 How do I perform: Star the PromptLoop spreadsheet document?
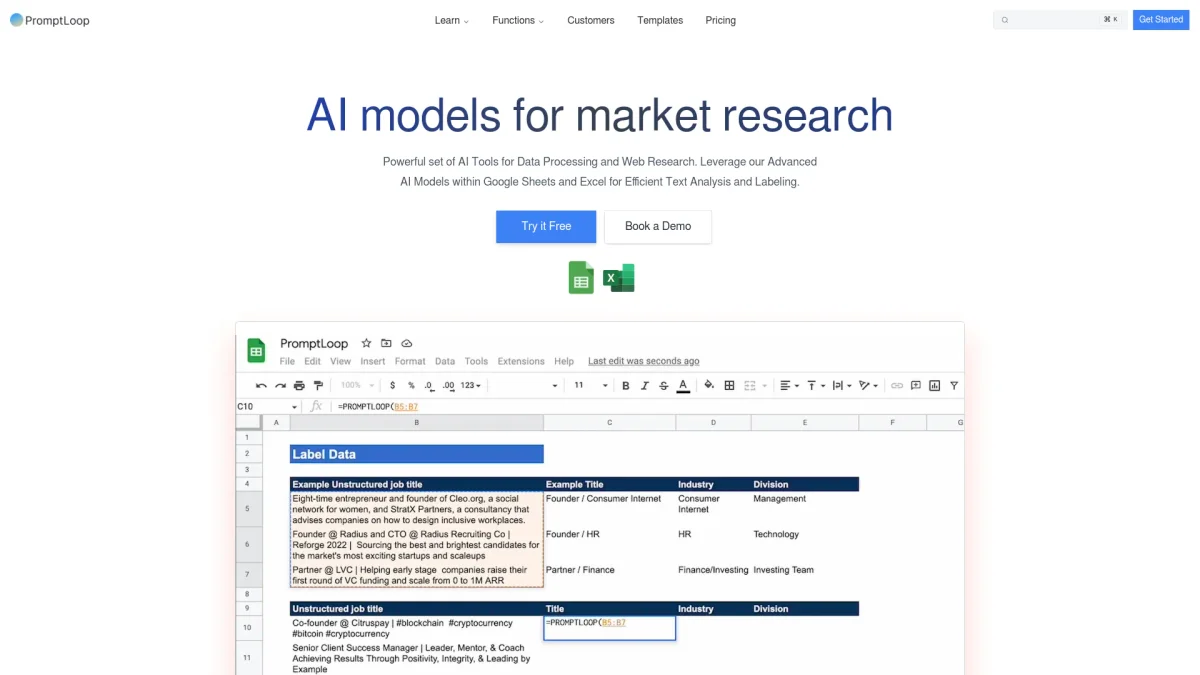(x=366, y=343)
